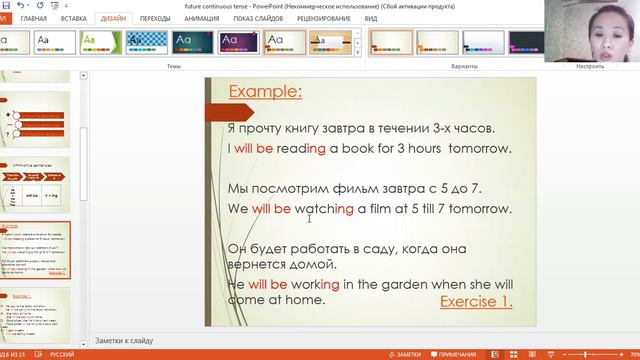Viewport: 640px width, 360px height.
Task: Change the РУССКИЙ language indicator
Action: 62,354
